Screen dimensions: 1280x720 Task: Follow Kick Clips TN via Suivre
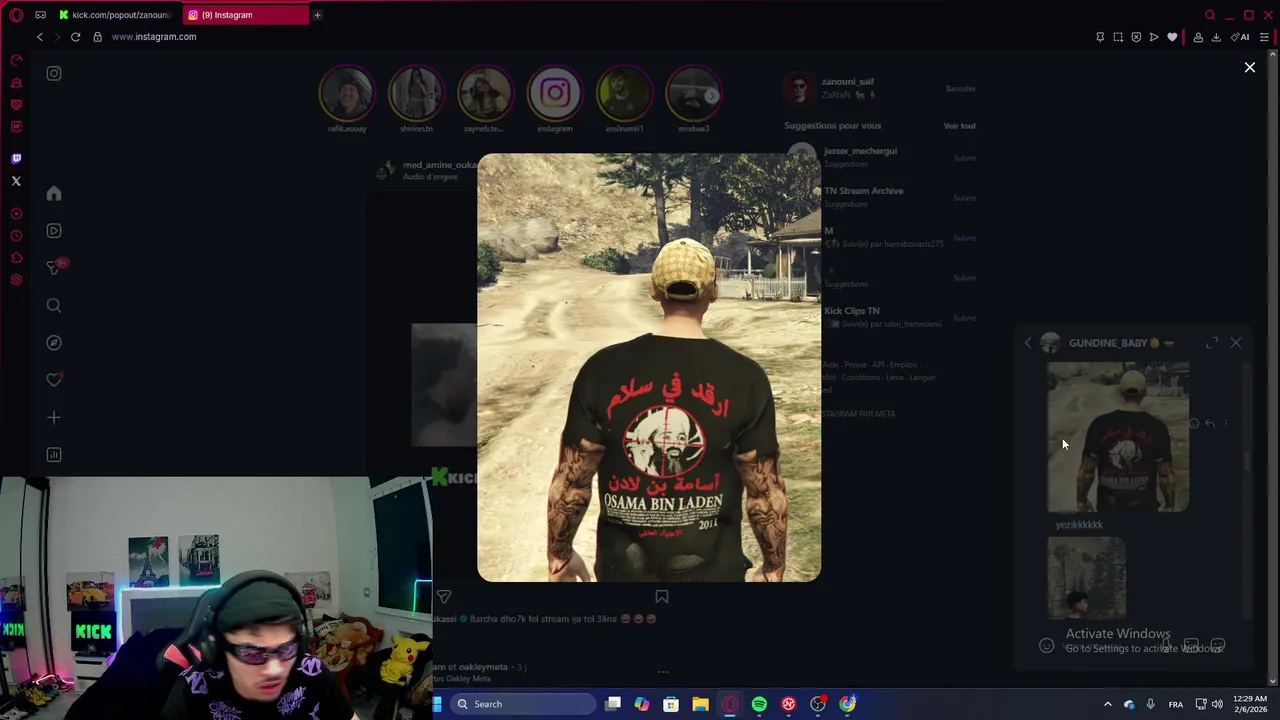964,318
